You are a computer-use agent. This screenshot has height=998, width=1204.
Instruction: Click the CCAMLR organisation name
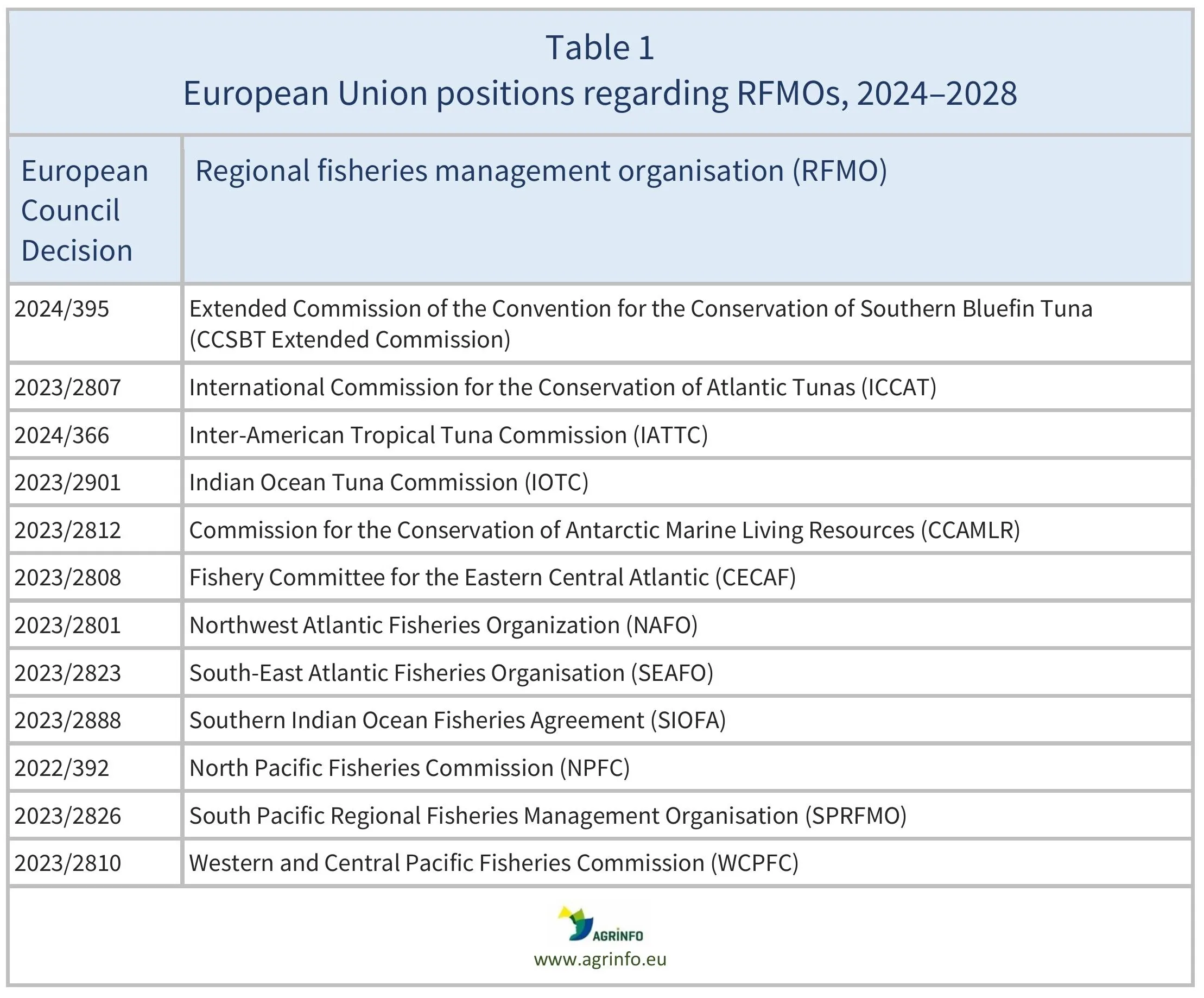[x=605, y=530]
